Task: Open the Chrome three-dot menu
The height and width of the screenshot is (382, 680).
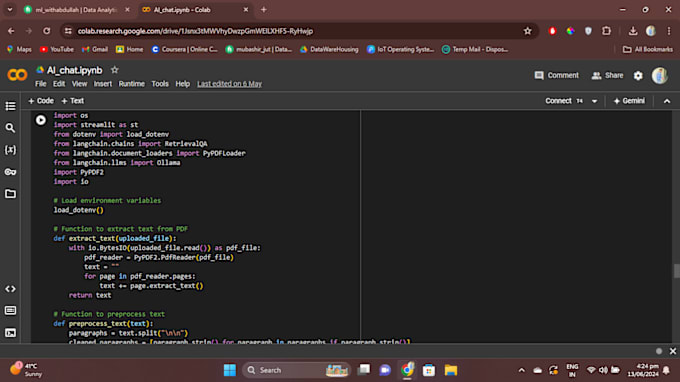Action: click(x=669, y=31)
